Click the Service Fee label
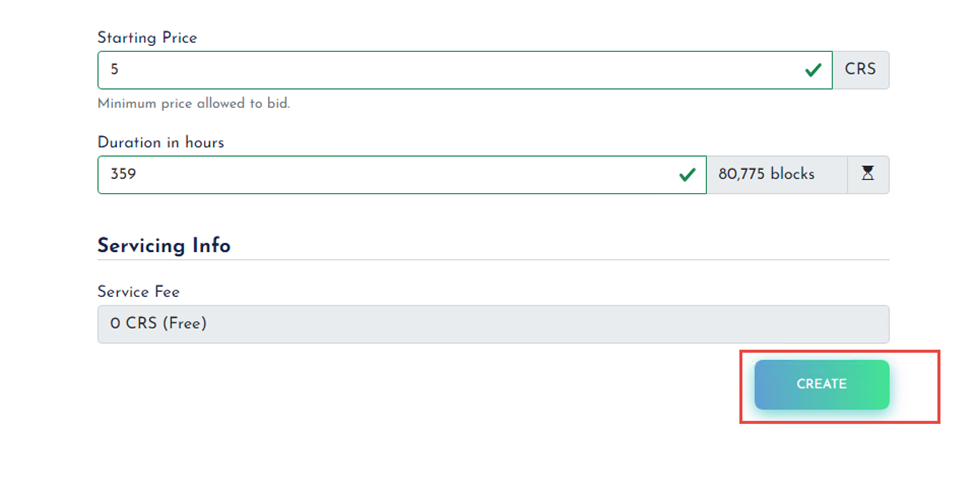 pos(138,292)
